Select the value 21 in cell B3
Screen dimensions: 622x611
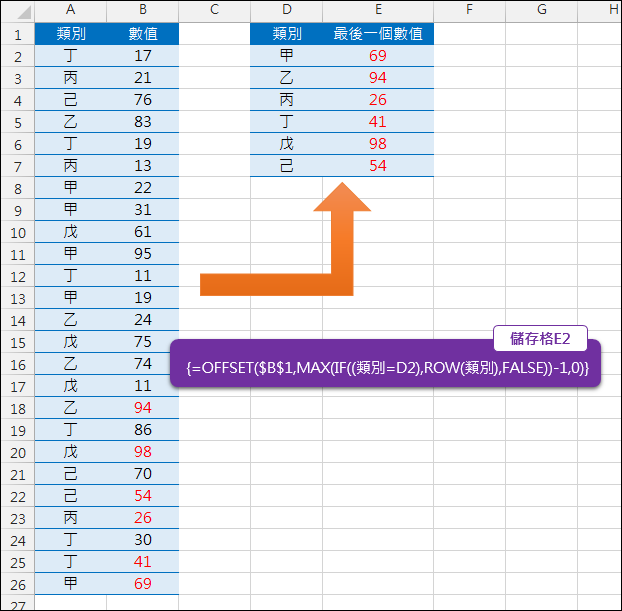click(143, 78)
